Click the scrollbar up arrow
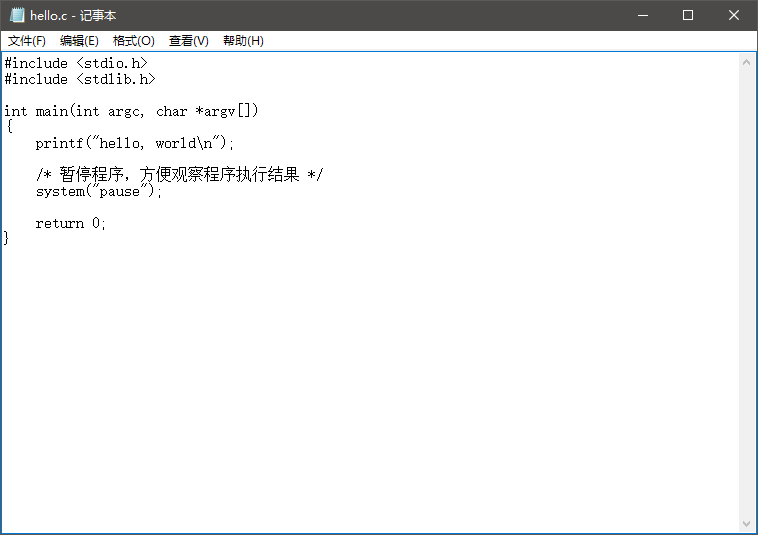 coord(747,62)
